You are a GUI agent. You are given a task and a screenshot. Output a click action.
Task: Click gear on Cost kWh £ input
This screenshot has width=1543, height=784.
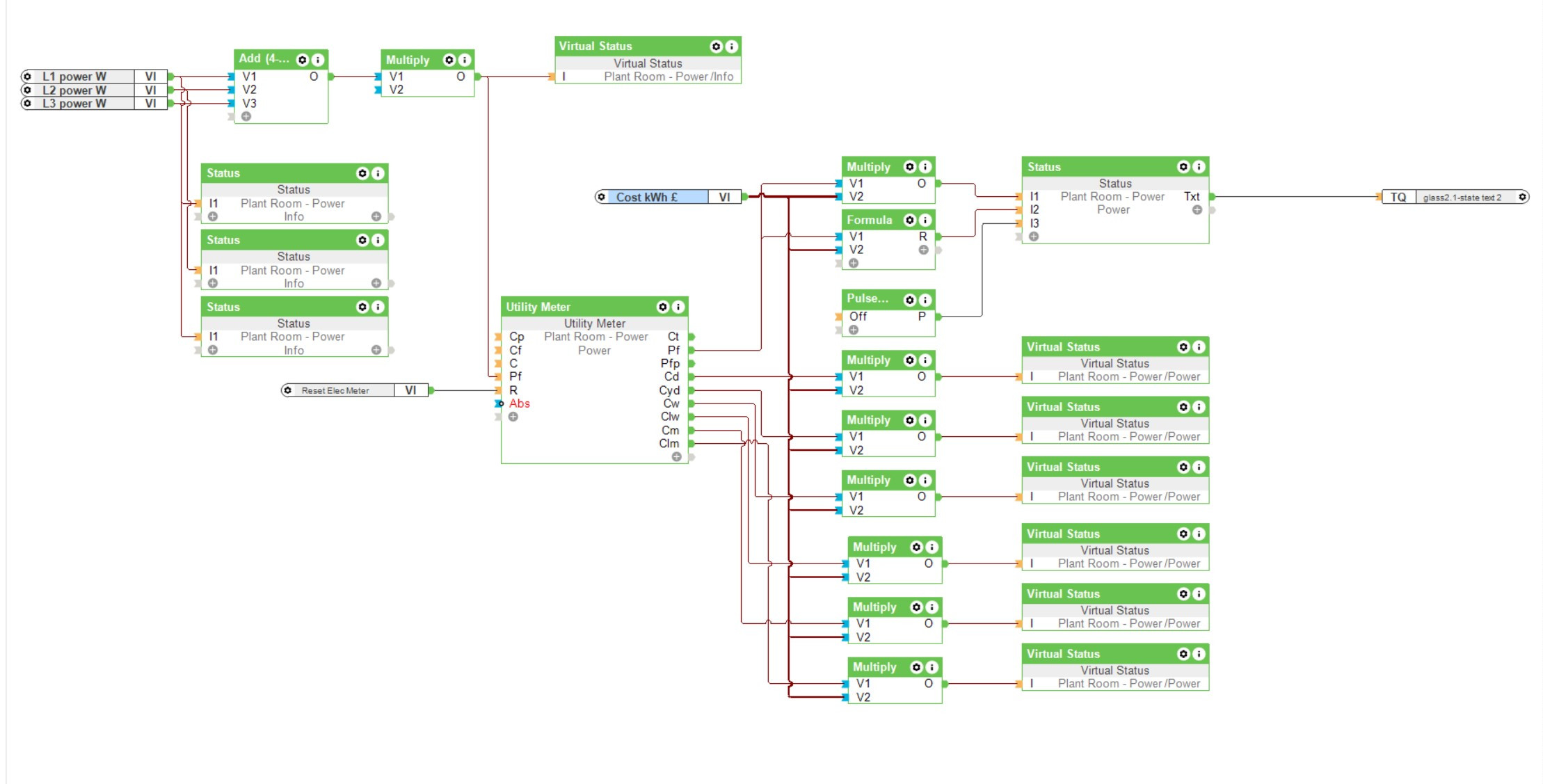[602, 197]
